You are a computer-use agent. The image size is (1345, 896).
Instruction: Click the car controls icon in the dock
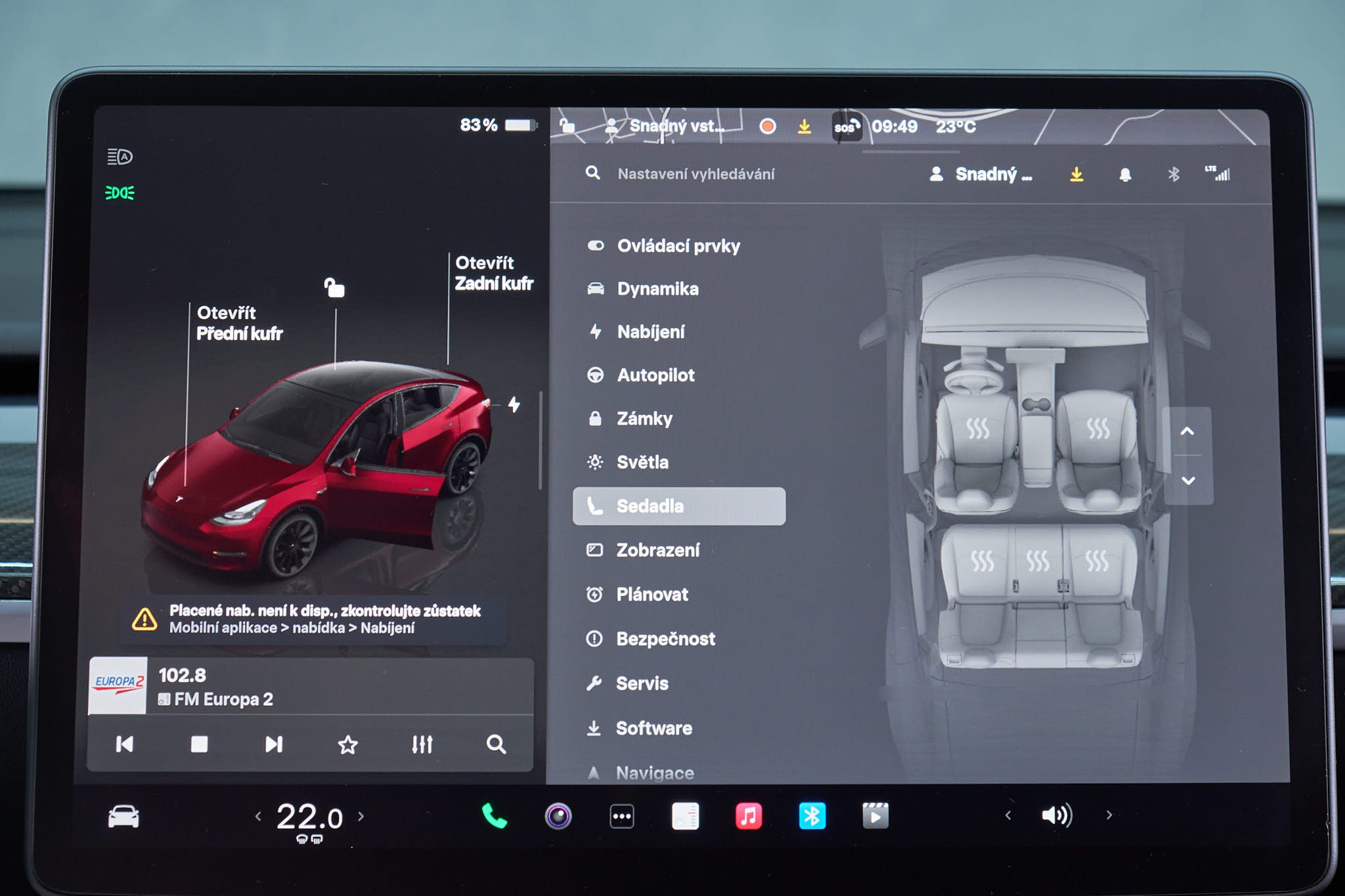[x=123, y=816]
